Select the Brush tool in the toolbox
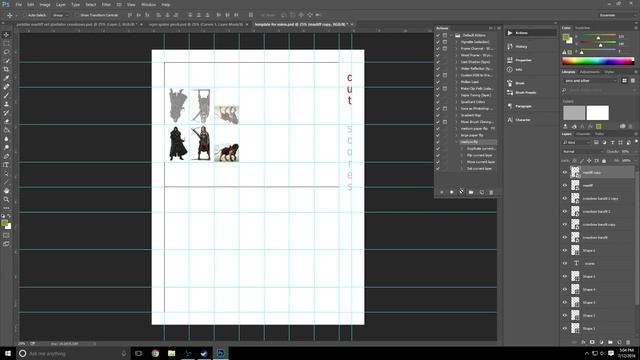The height and width of the screenshot is (360, 640). pyautogui.click(x=6, y=95)
